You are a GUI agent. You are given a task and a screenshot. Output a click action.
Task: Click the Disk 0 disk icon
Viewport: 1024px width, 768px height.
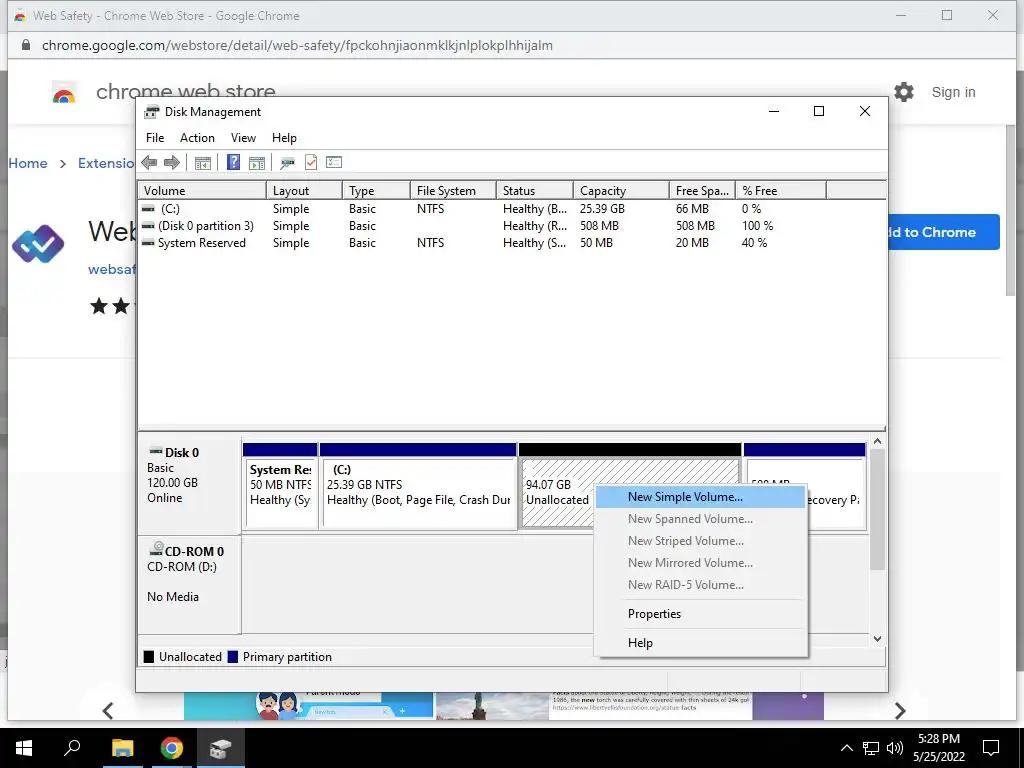(155, 451)
